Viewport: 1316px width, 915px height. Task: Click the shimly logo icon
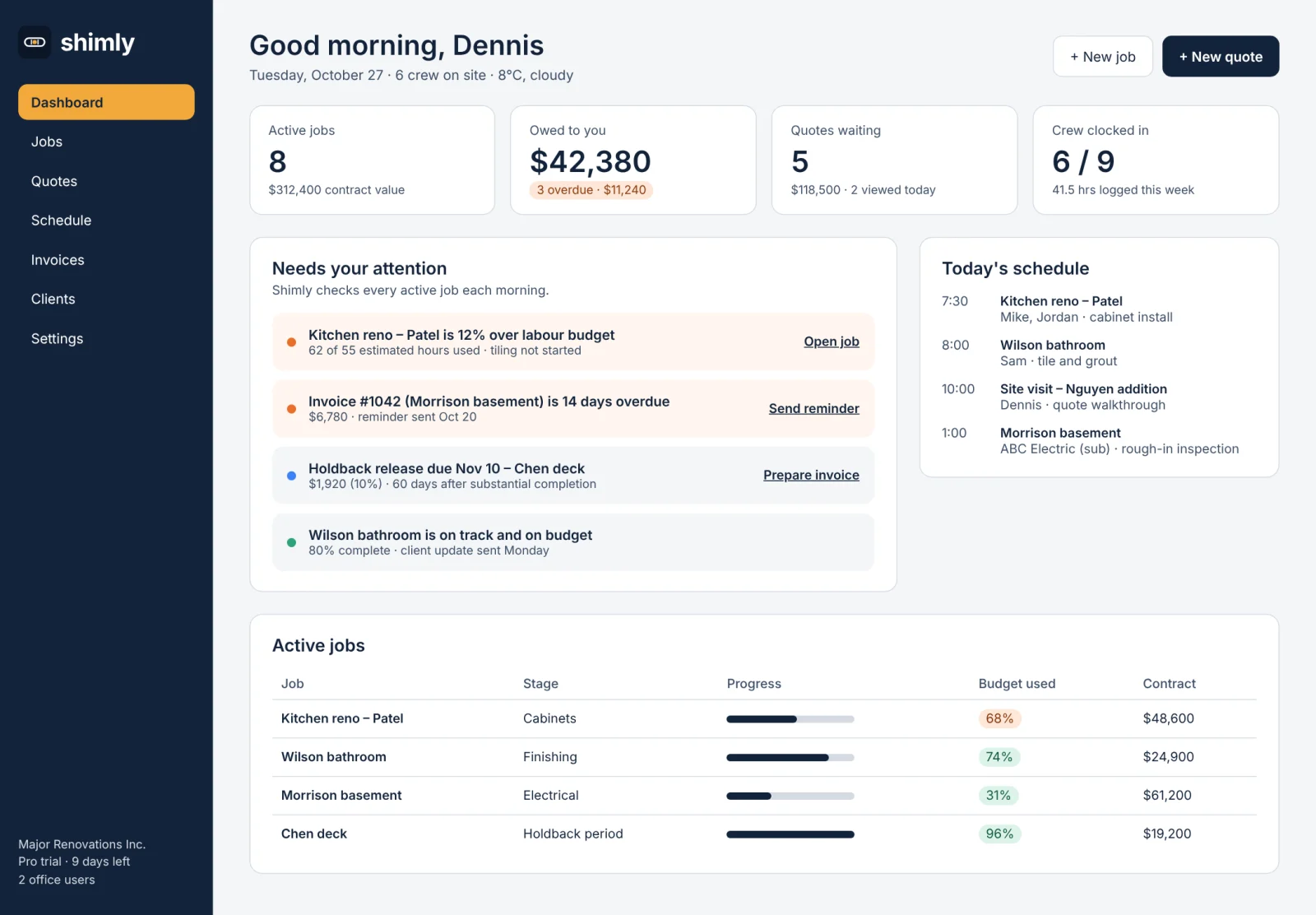coord(35,42)
